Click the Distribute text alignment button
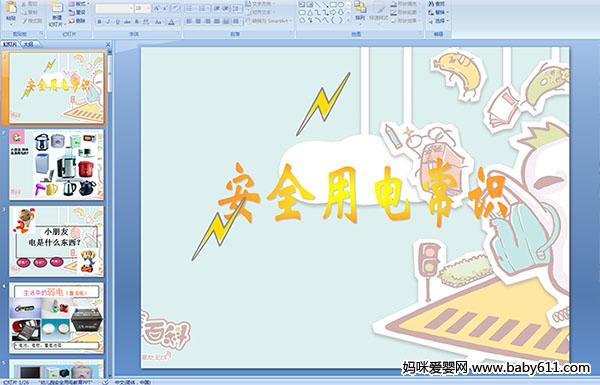This screenshot has width=600, height=385. click(226, 21)
